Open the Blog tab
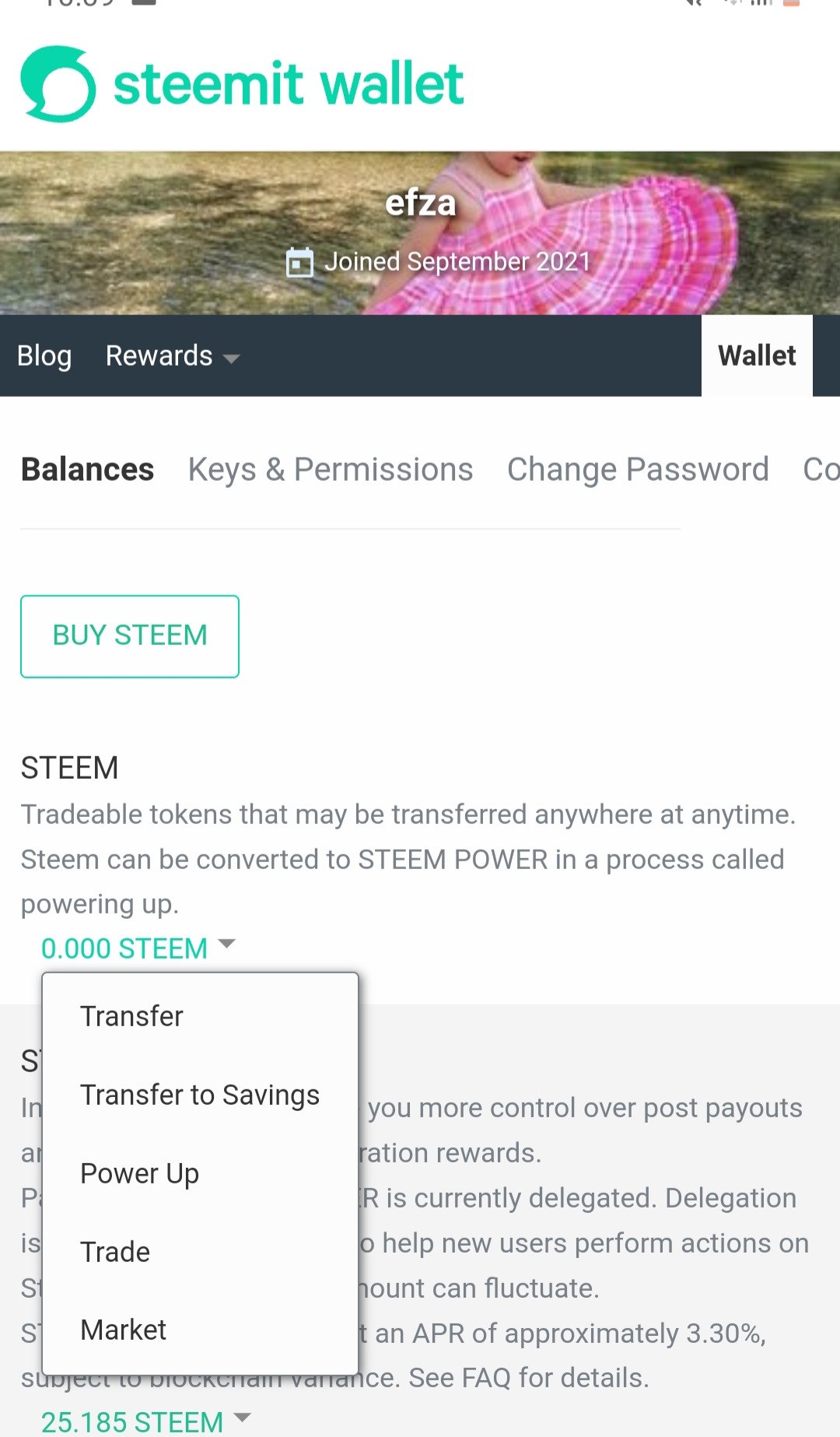 pyautogui.click(x=44, y=356)
